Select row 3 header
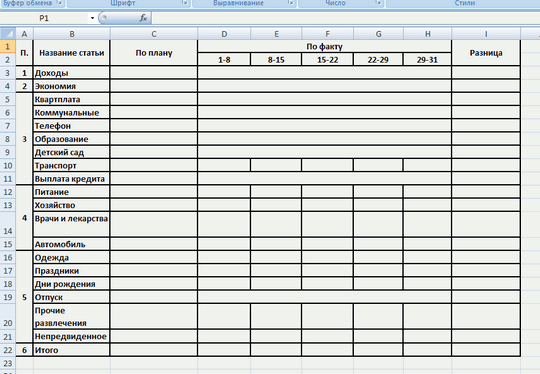Viewport: 540px width, 374px height. tap(8, 73)
